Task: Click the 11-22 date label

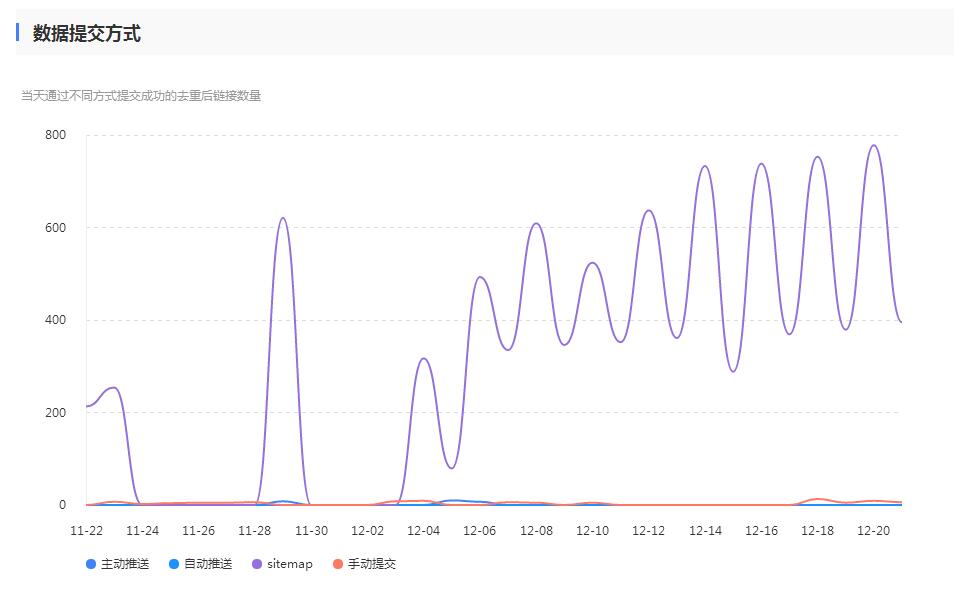Action: click(x=86, y=531)
